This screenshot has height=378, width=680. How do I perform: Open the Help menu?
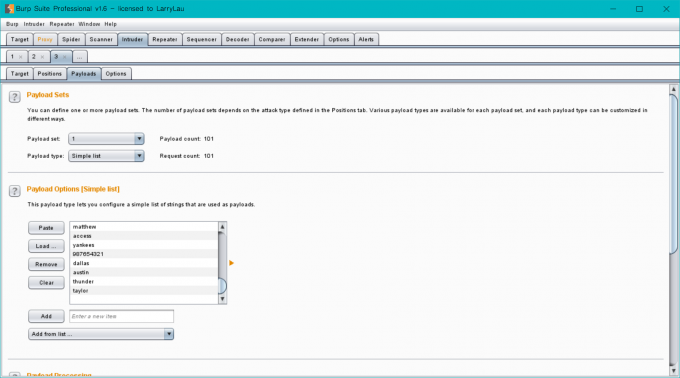click(x=111, y=24)
